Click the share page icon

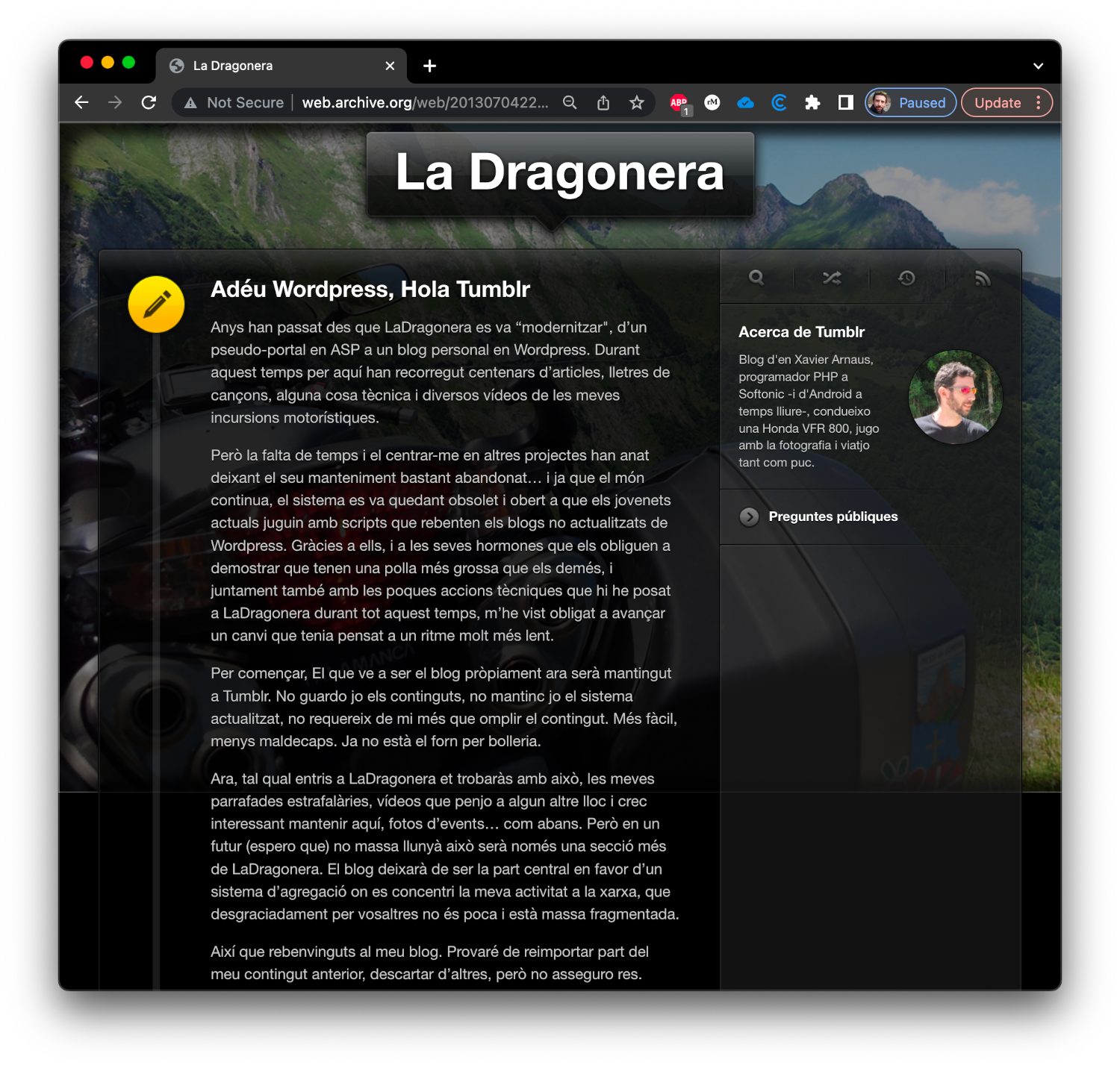coord(603,103)
